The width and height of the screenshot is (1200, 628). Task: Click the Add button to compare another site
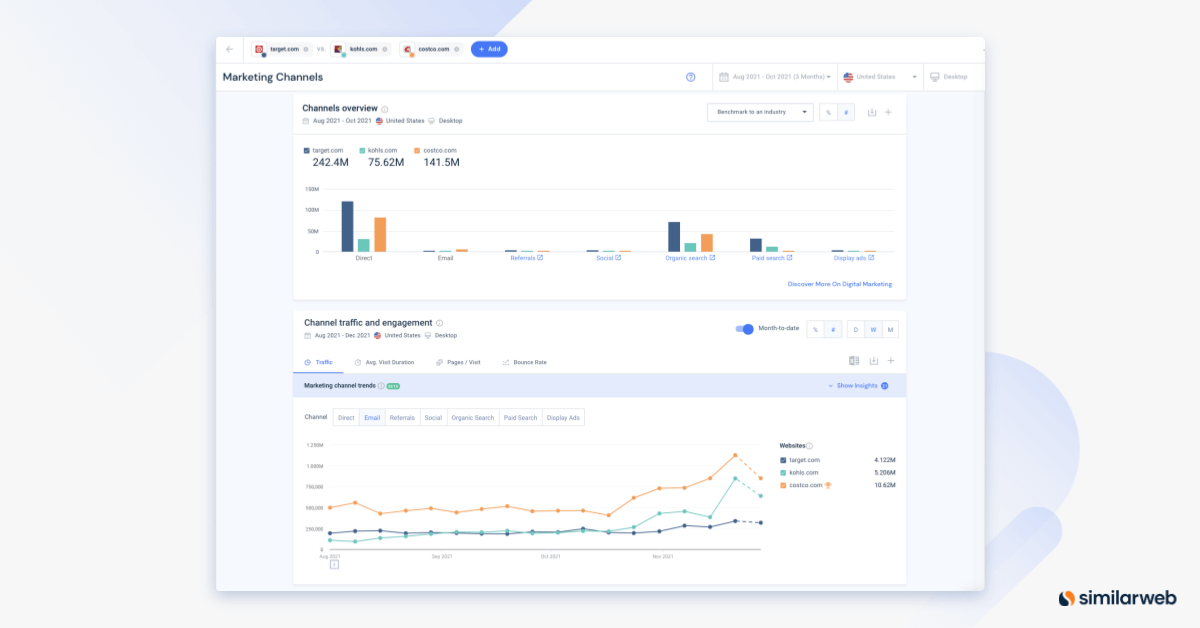489,49
